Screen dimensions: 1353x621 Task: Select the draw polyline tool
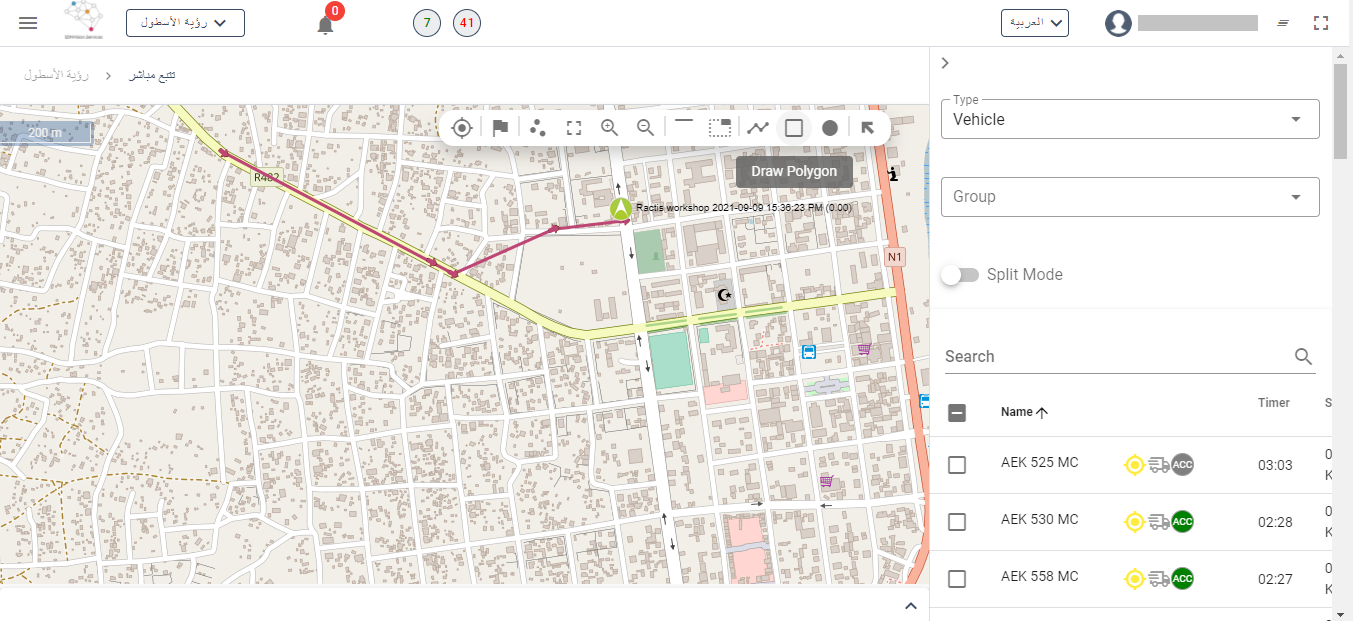758,128
